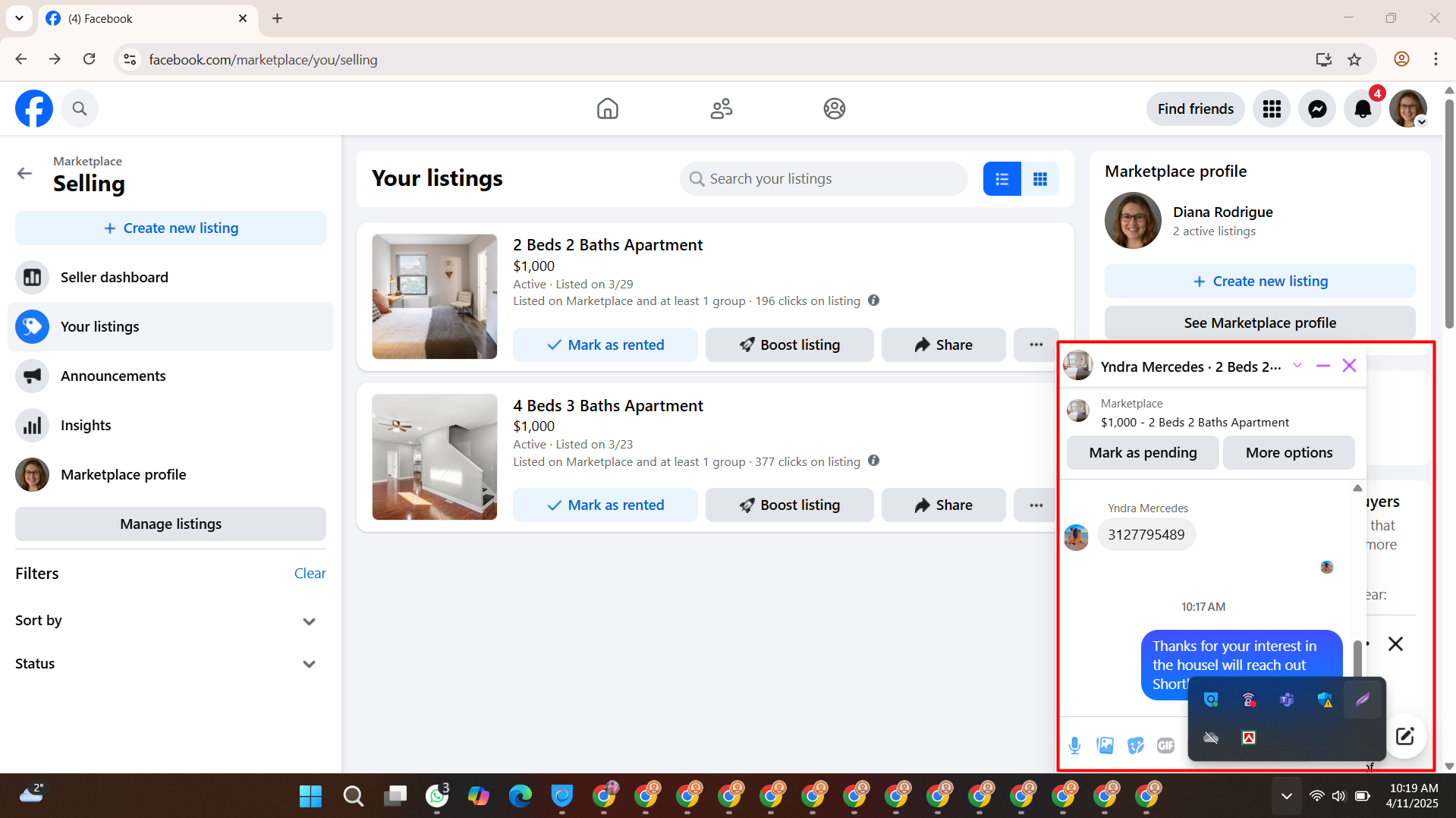Click the Find friends button
1456x818 pixels.
tap(1195, 109)
